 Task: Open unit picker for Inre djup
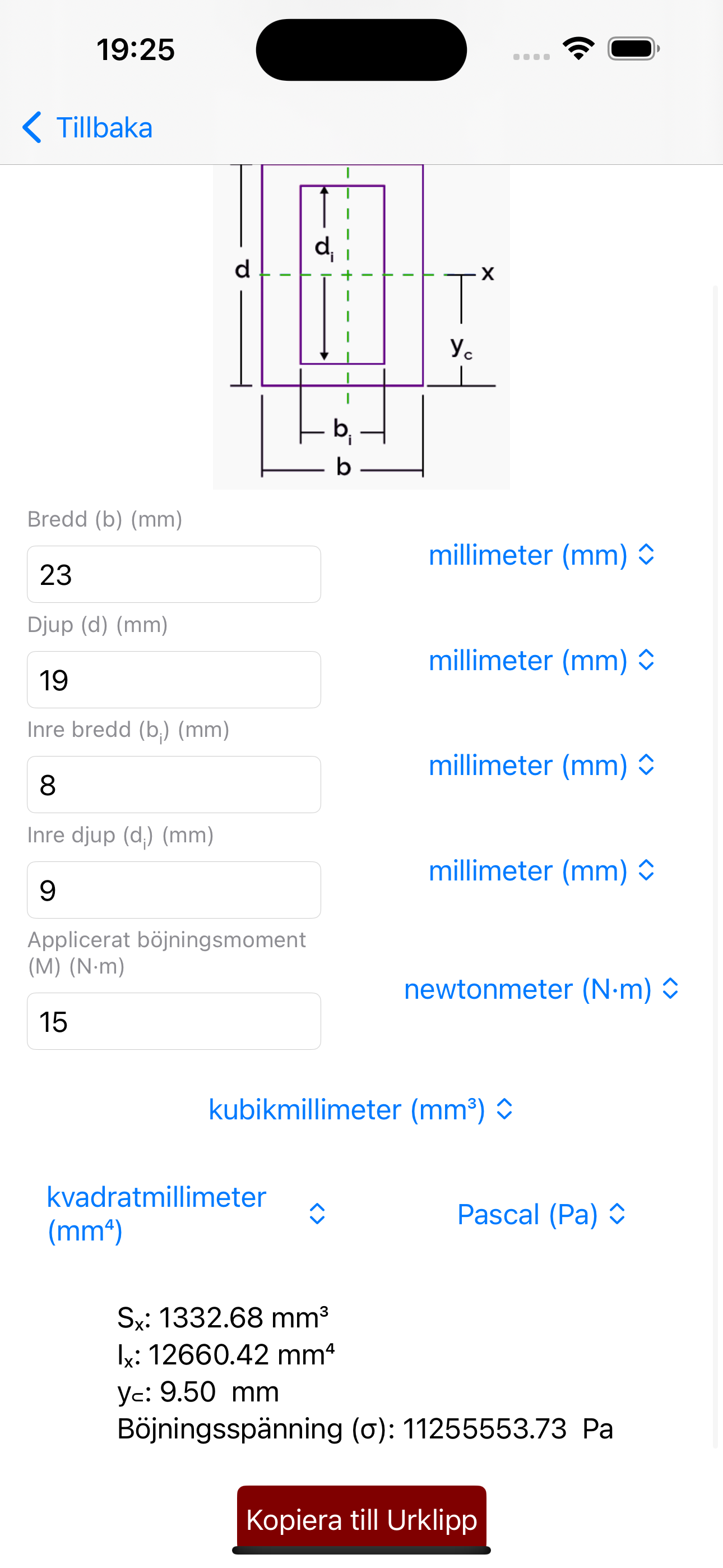(x=541, y=870)
